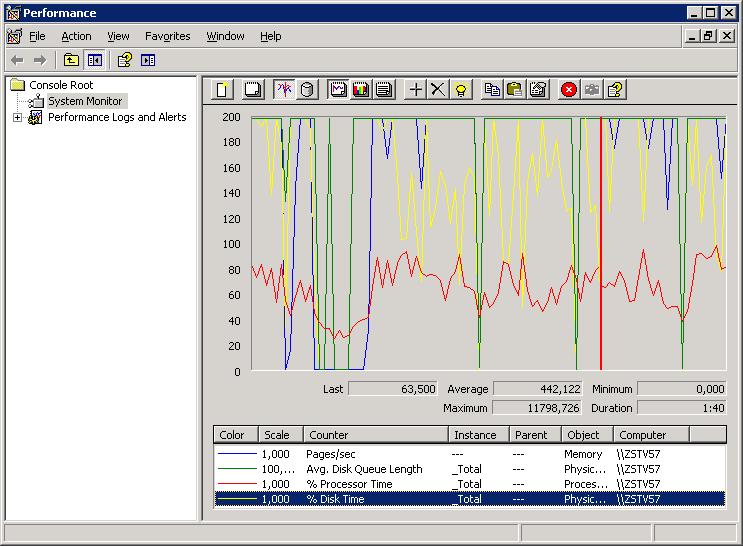Select System Monitor in the tree
743x546 pixels.
tap(85, 101)
